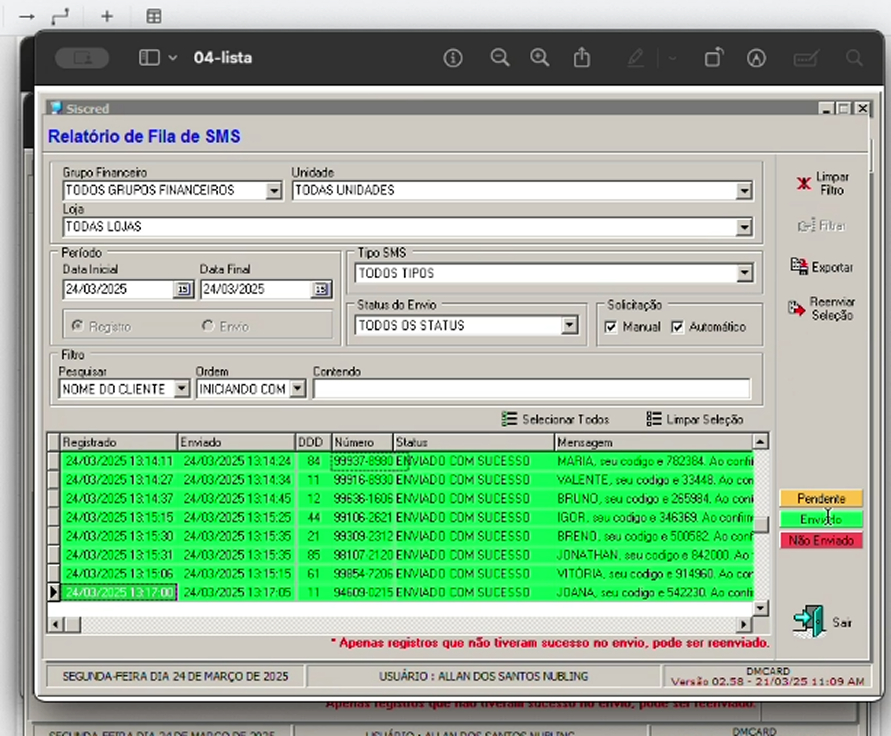Screen dimensions: 891x736
Task: Zoom in using the preview magnifier plus
Action: click(540, 58)
